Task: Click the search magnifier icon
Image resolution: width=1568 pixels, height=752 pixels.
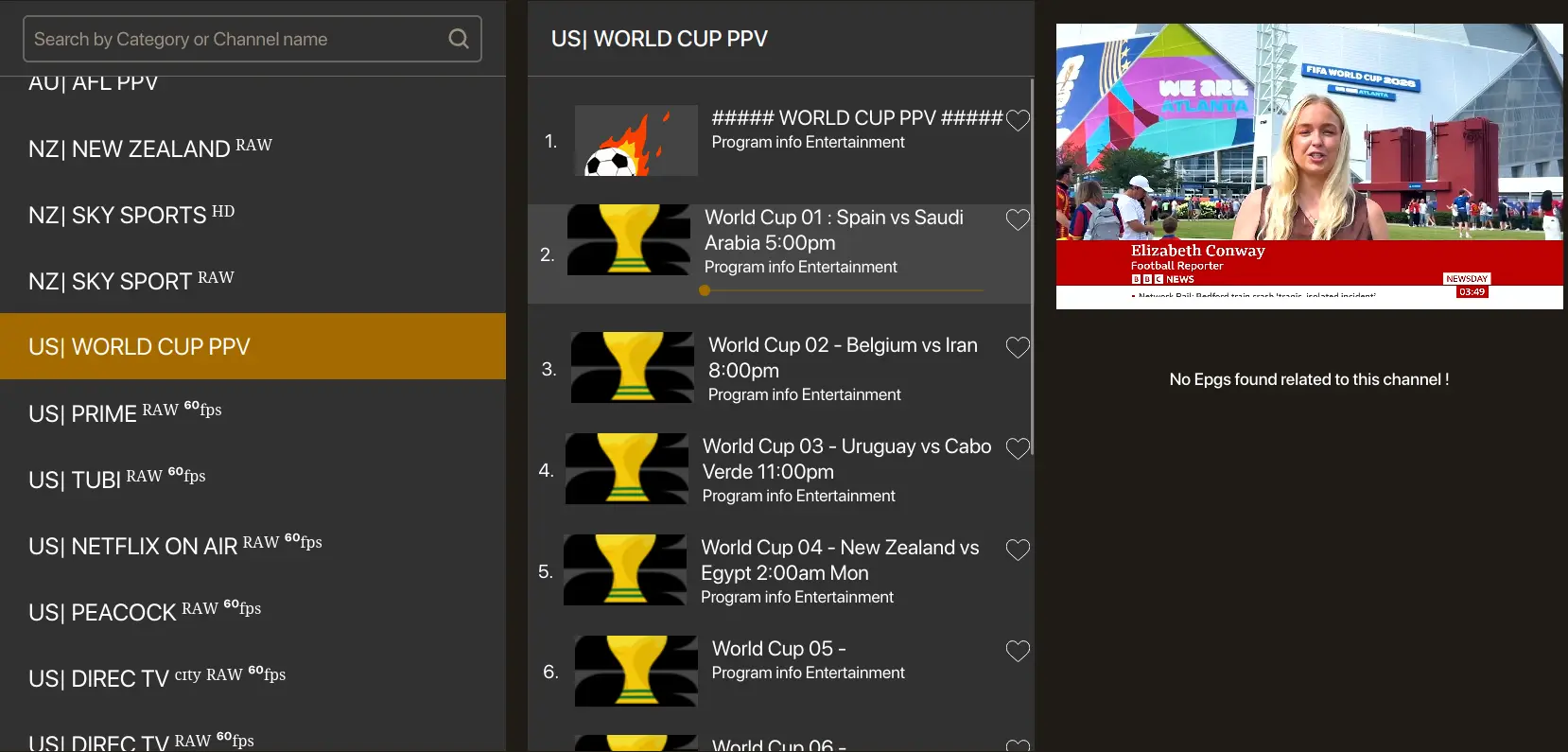Action: coord(459,39)
